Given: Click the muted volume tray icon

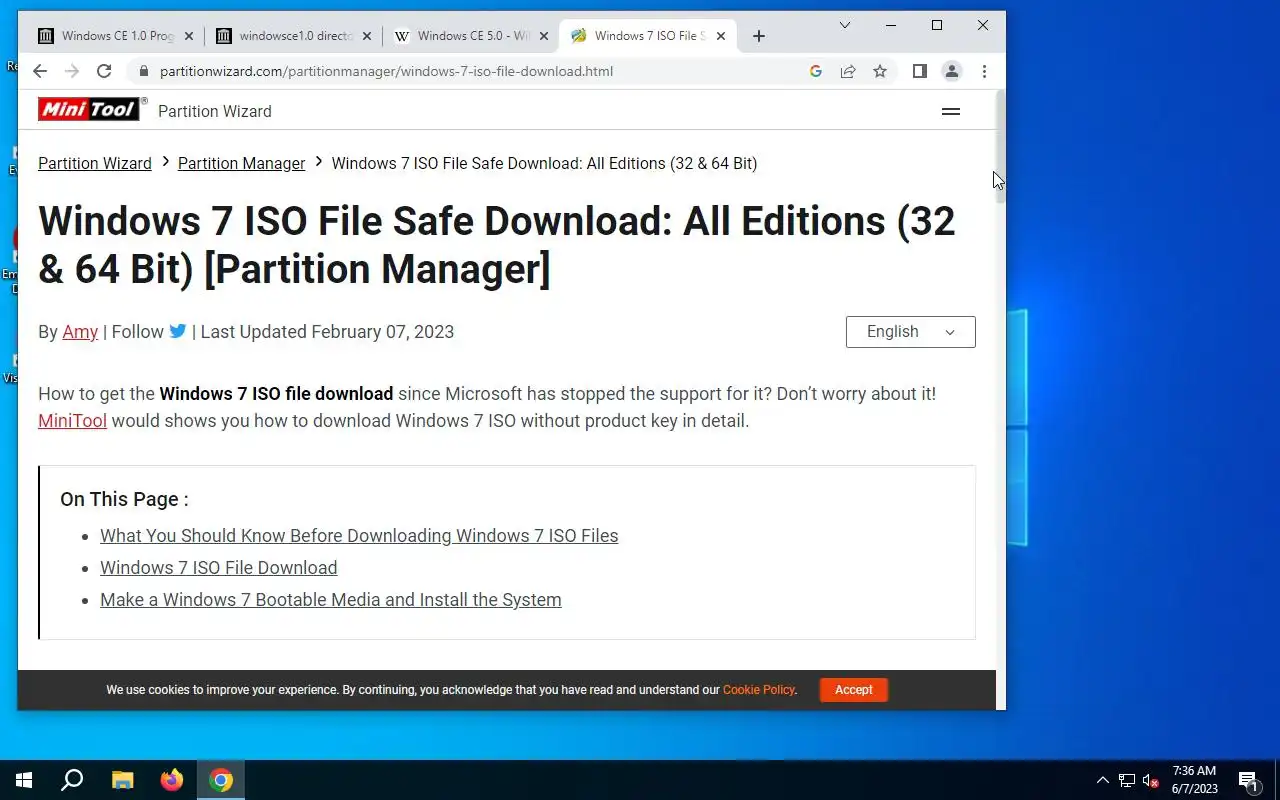Looking at the screenshot, I should click(1151, 780).
